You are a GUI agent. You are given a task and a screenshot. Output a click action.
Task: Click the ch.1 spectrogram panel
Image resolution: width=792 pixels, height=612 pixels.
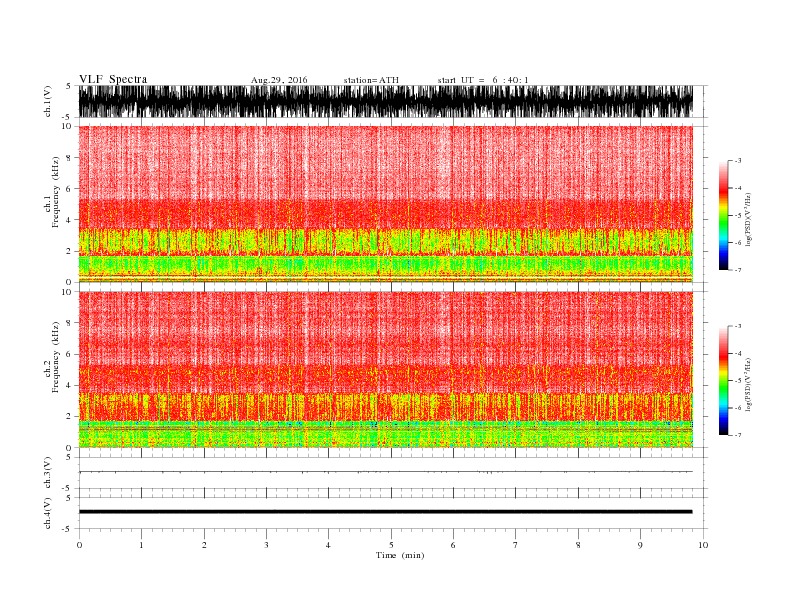(x=386, y=204)
